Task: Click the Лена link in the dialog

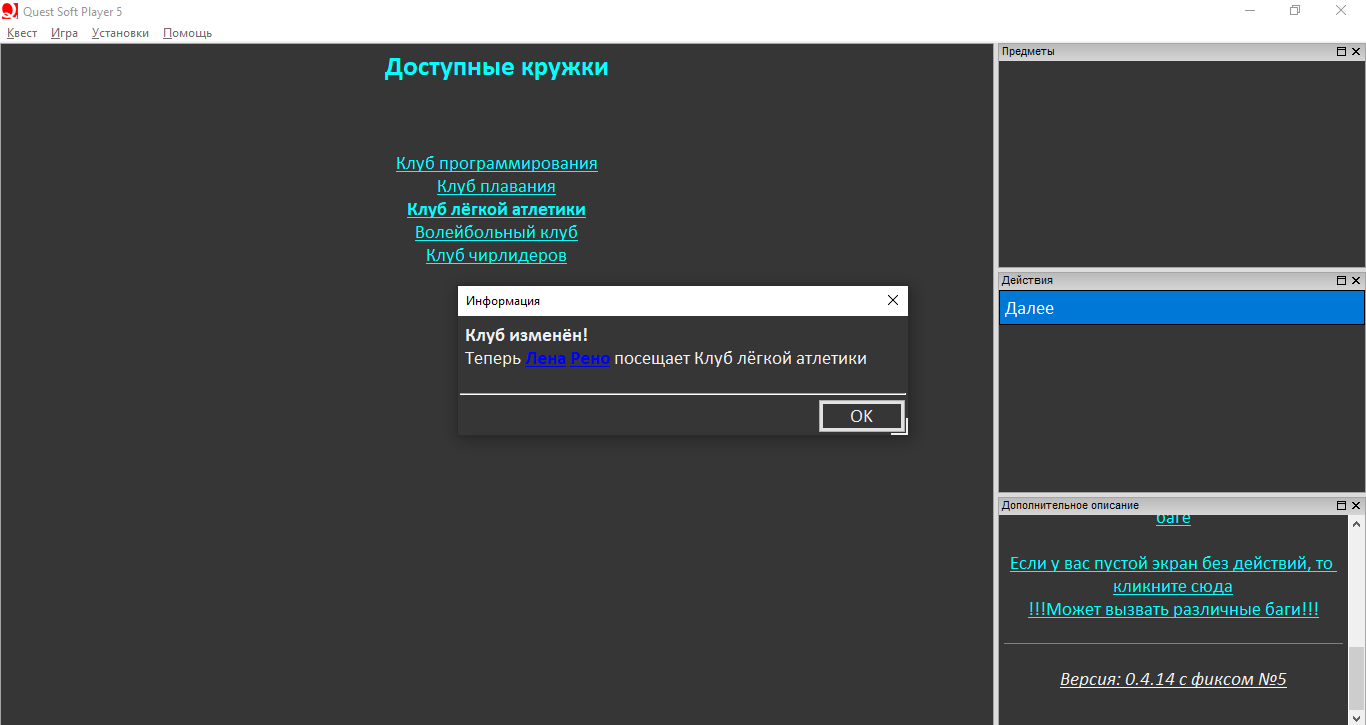Action: click(x=545, y=358)
